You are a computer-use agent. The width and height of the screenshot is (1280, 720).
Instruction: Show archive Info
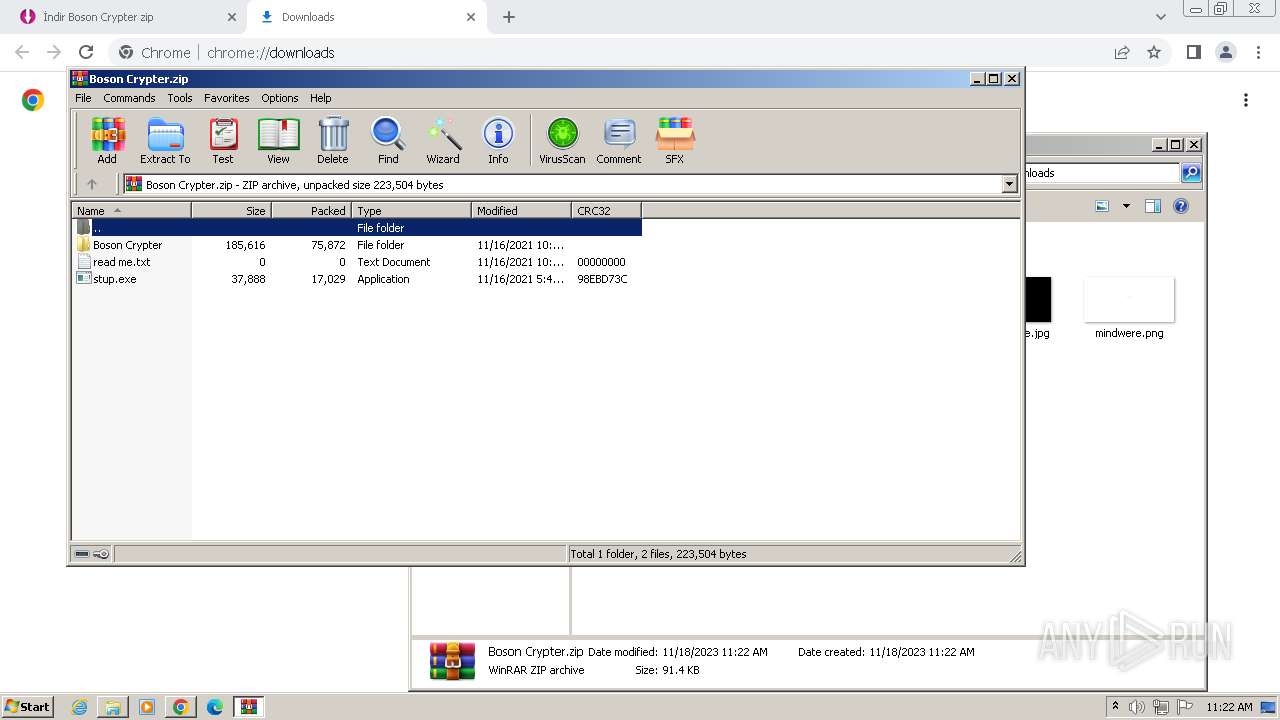point(498,140)
